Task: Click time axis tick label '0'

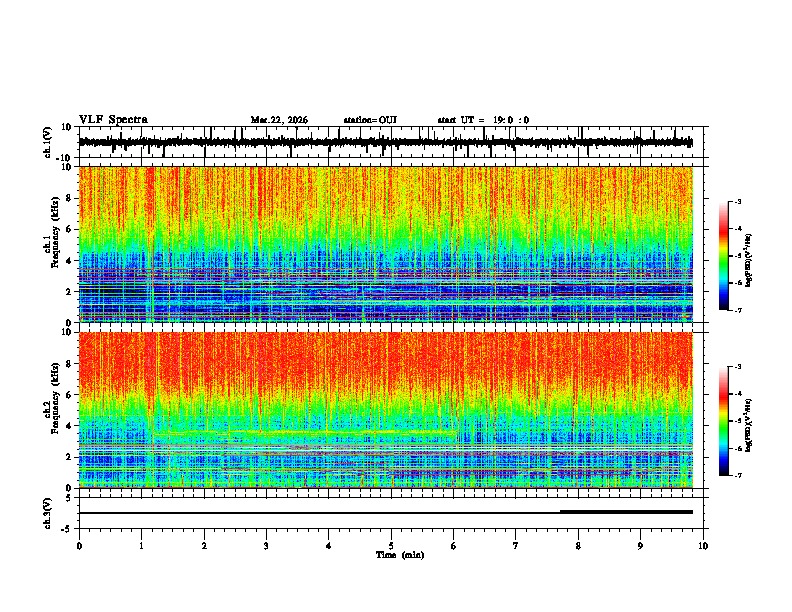Action: point(79,546)
